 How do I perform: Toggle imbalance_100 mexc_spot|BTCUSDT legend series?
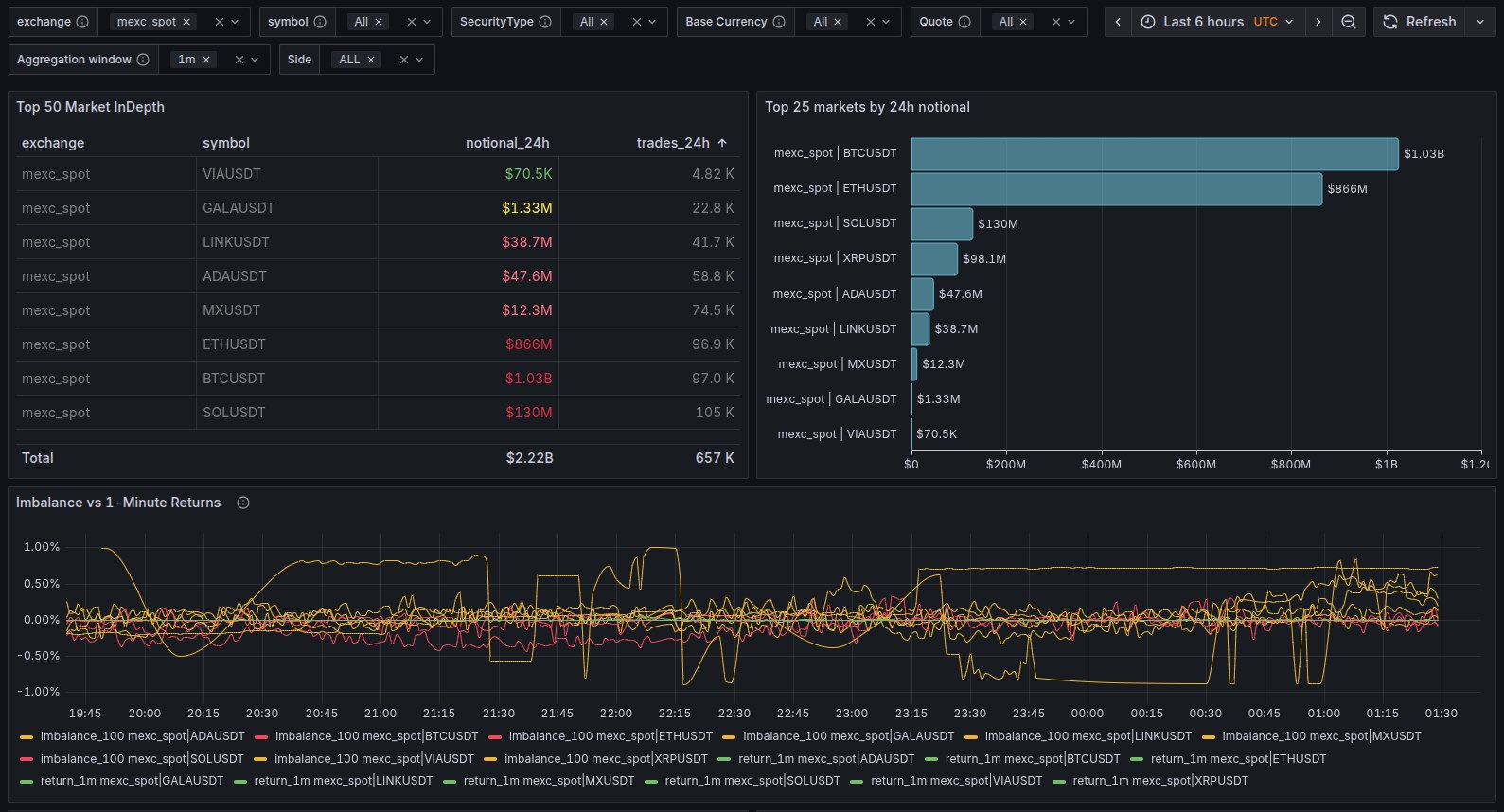point(376,736)
